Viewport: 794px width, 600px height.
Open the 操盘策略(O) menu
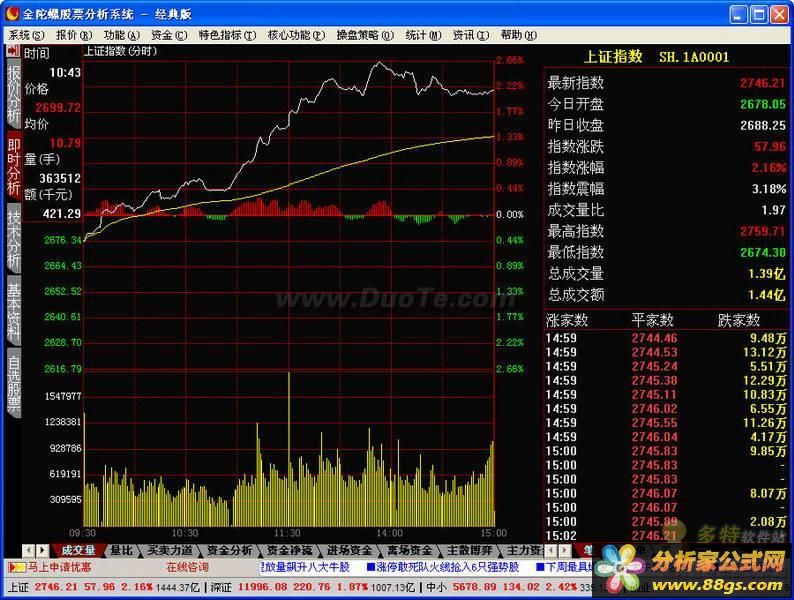tap(365, 35)
